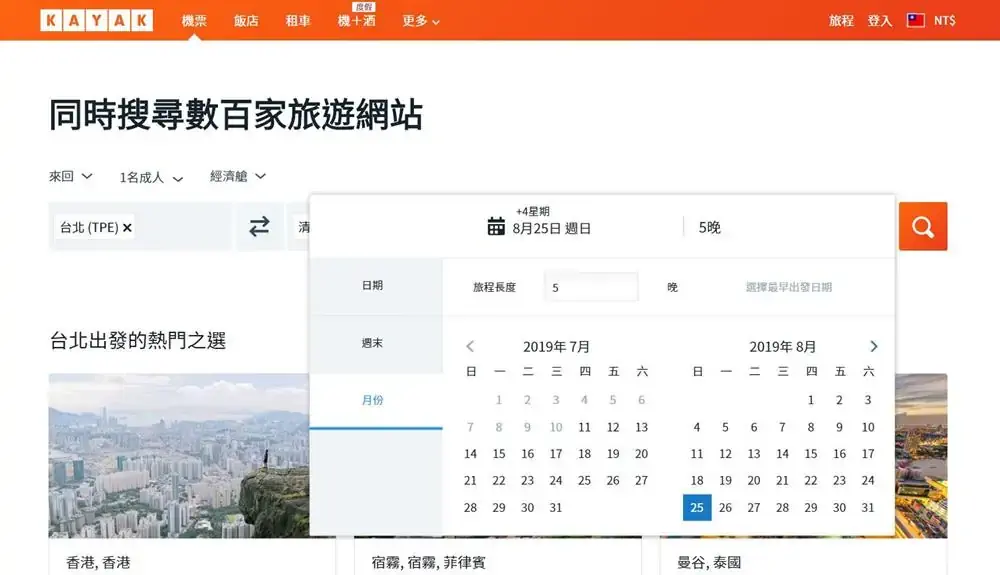Select August 31 in the calendar

pos(868,507)
